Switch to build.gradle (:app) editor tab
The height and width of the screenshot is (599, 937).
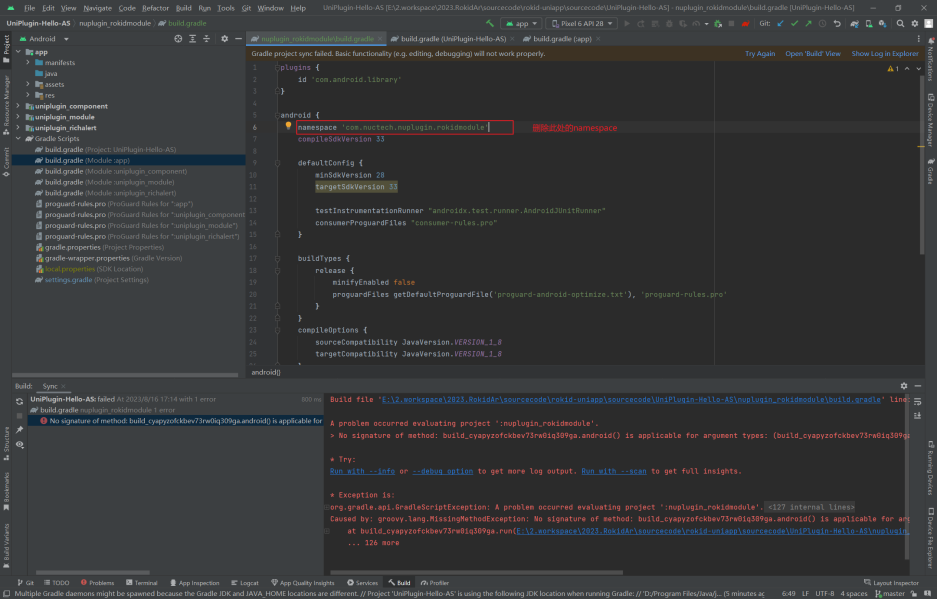click(x=561, y=38)
